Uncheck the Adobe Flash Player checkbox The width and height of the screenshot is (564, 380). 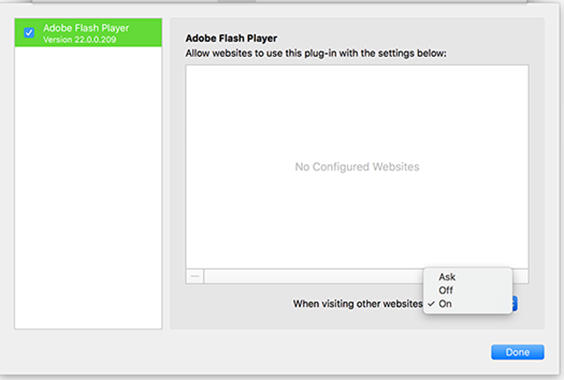tap(29, 33)
